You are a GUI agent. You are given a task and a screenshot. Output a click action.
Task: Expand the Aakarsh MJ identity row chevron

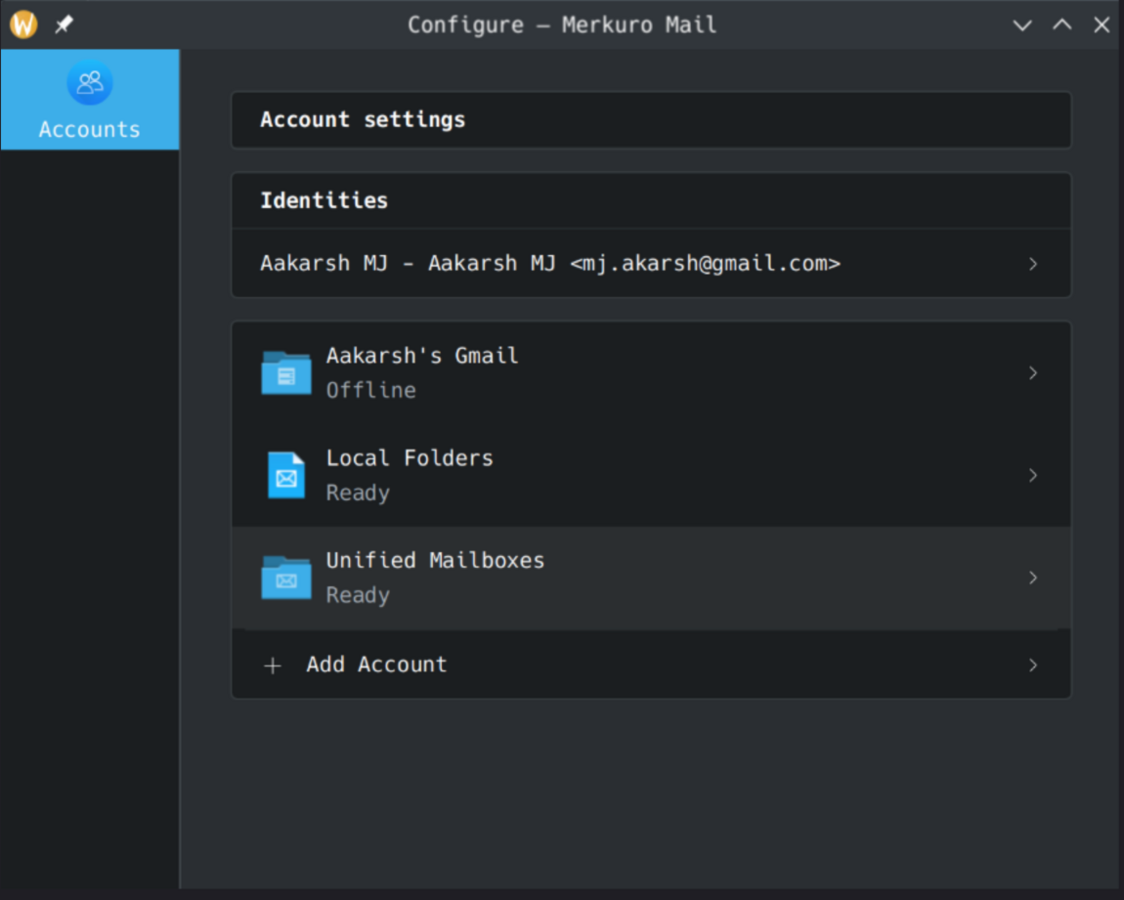pyautogui.click(x=1033, y=264)
